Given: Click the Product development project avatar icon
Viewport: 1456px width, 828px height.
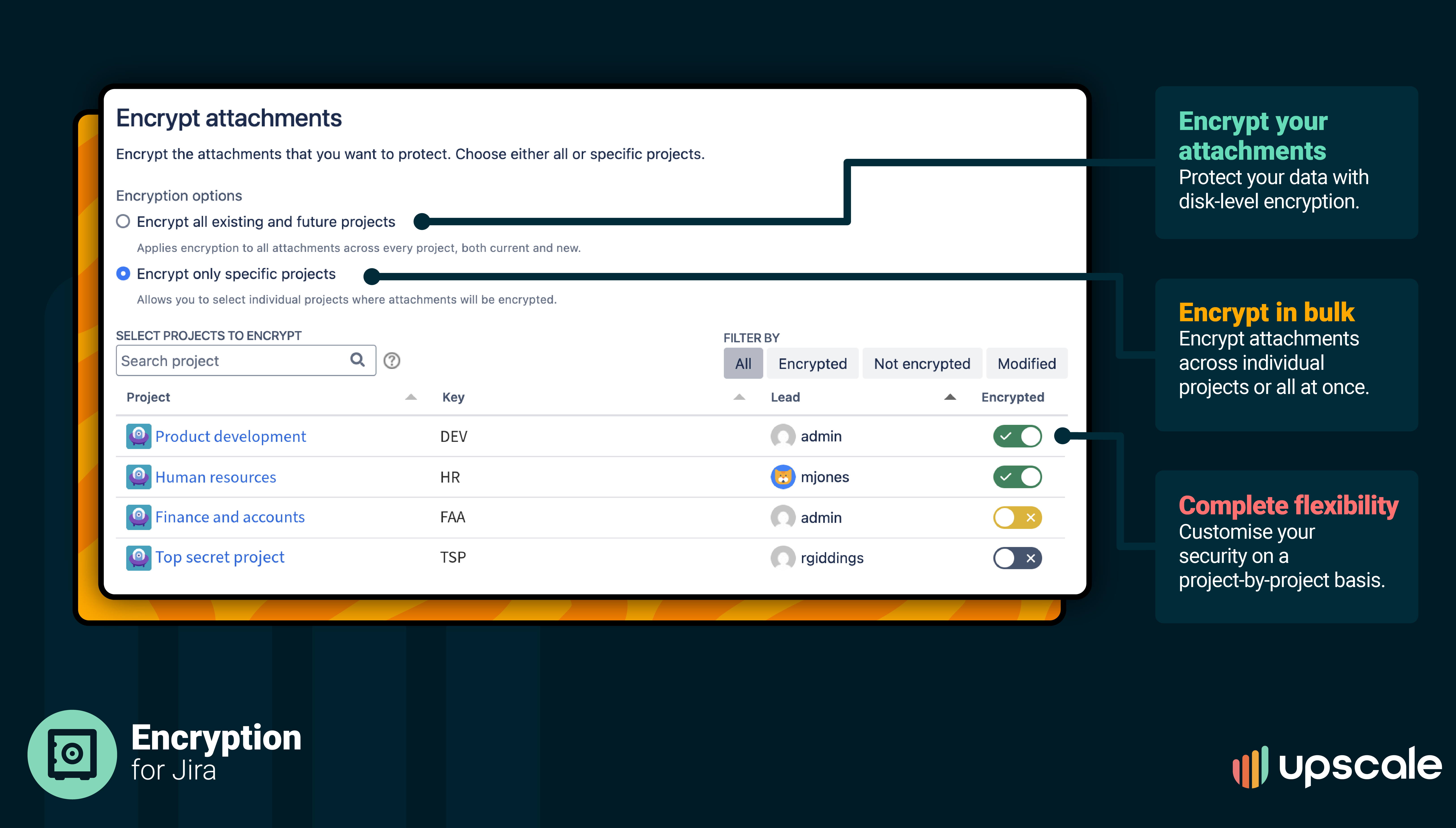Looking at the screenshot, I should 138,436.
